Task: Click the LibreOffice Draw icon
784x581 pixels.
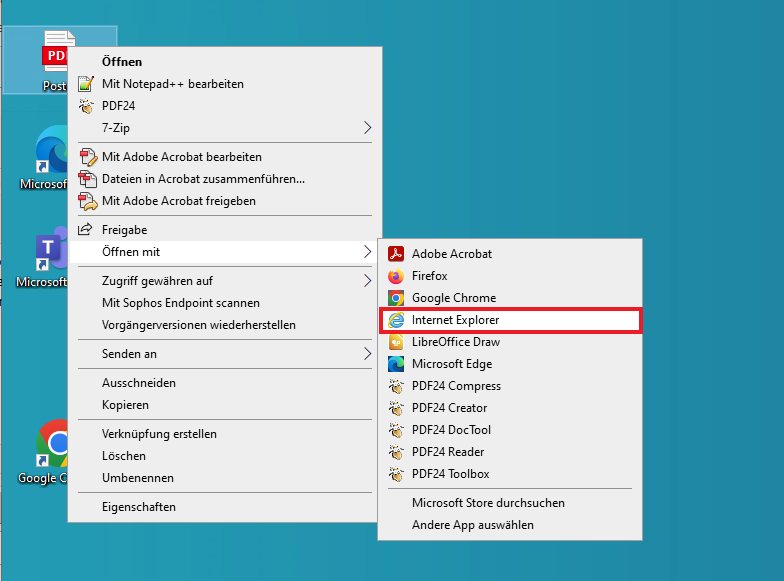Action: pos(396,342)
